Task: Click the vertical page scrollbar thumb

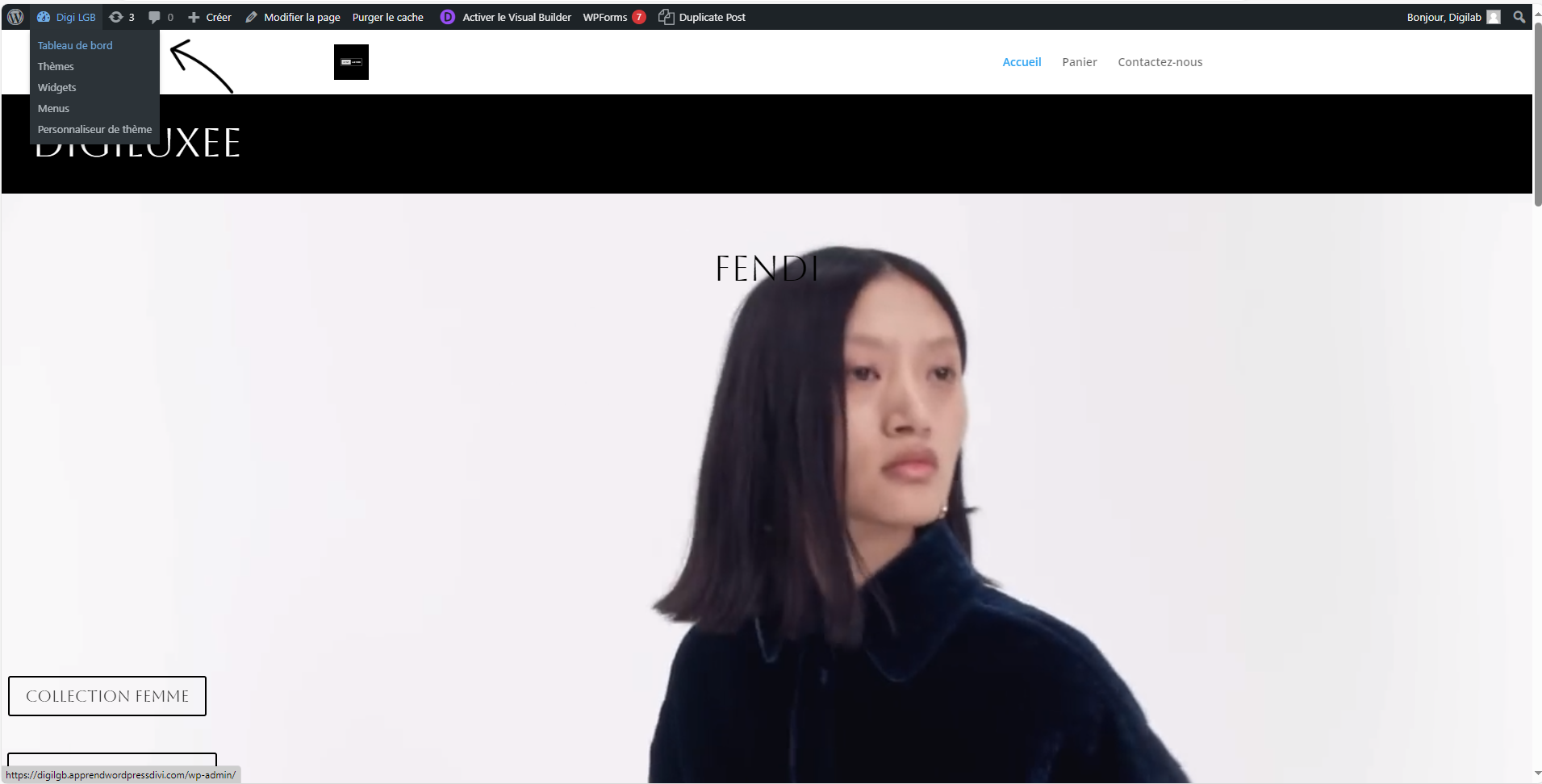Action: [1536, 113]
